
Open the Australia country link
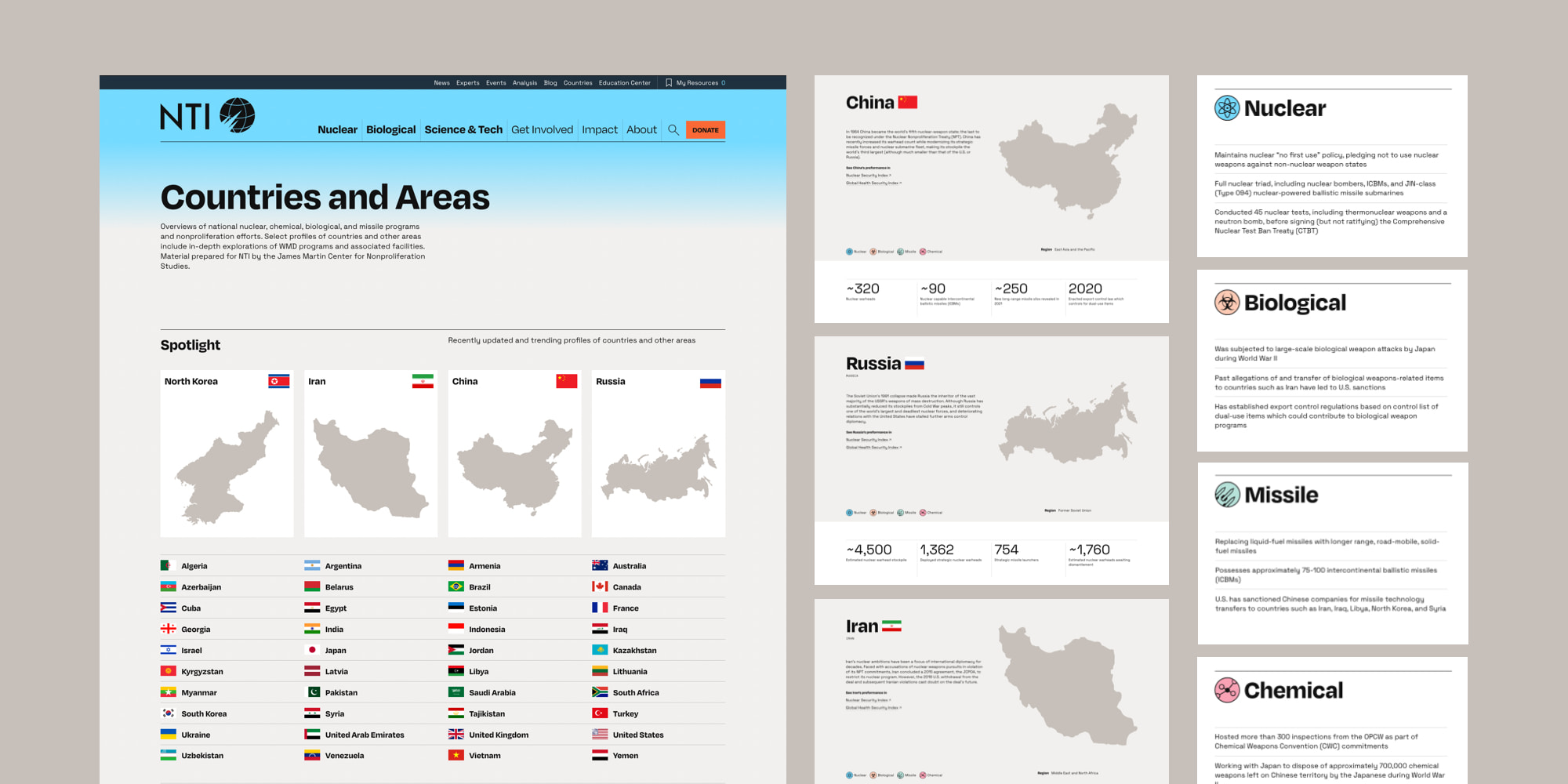point(630,566)
